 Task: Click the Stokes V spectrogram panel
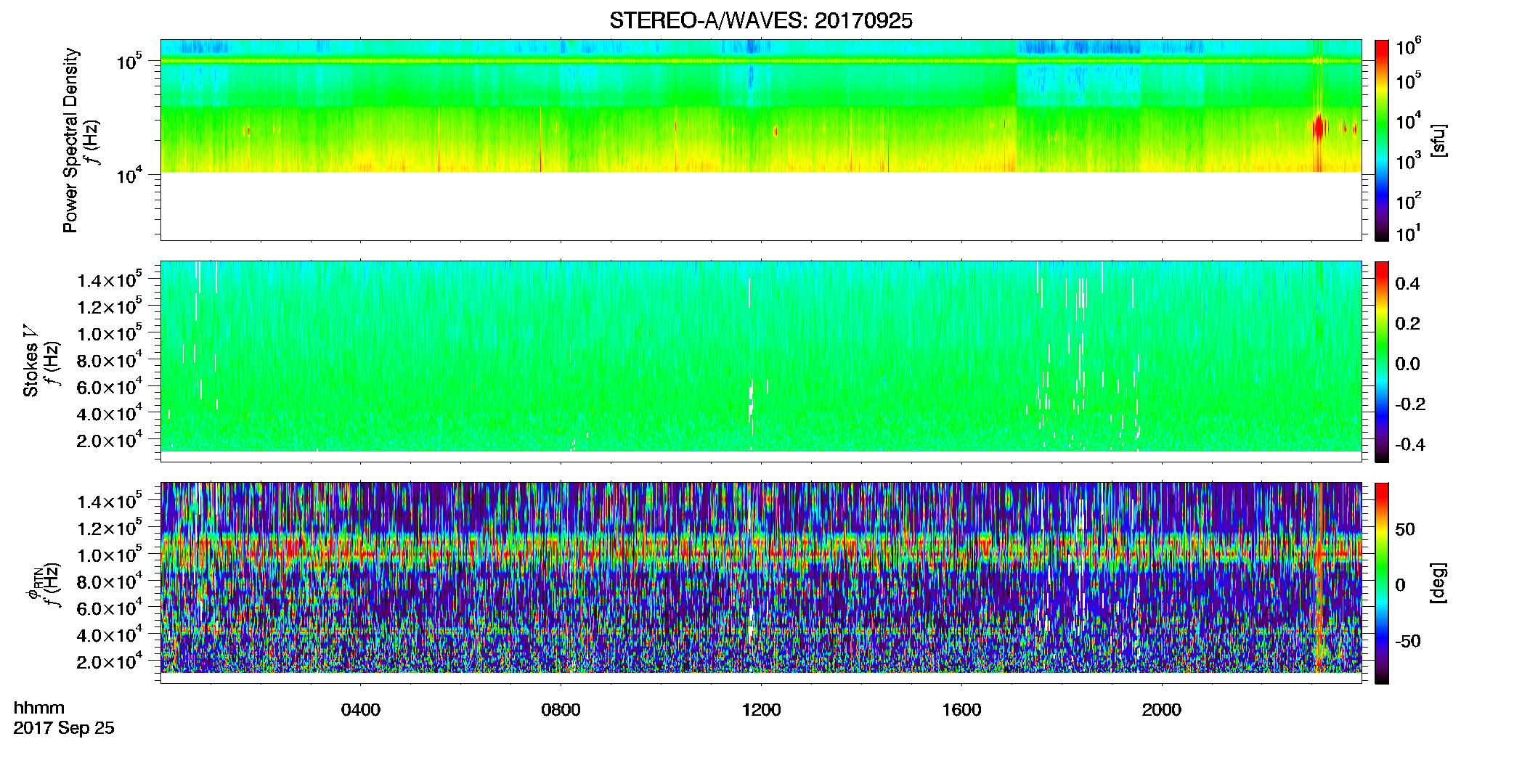coord(761,362)
